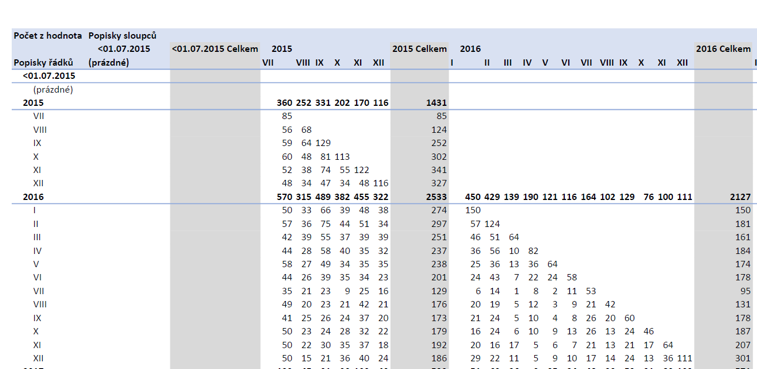
Task: Select the value 302 in the 2015 Celkem column
Action: pos(439,156)
